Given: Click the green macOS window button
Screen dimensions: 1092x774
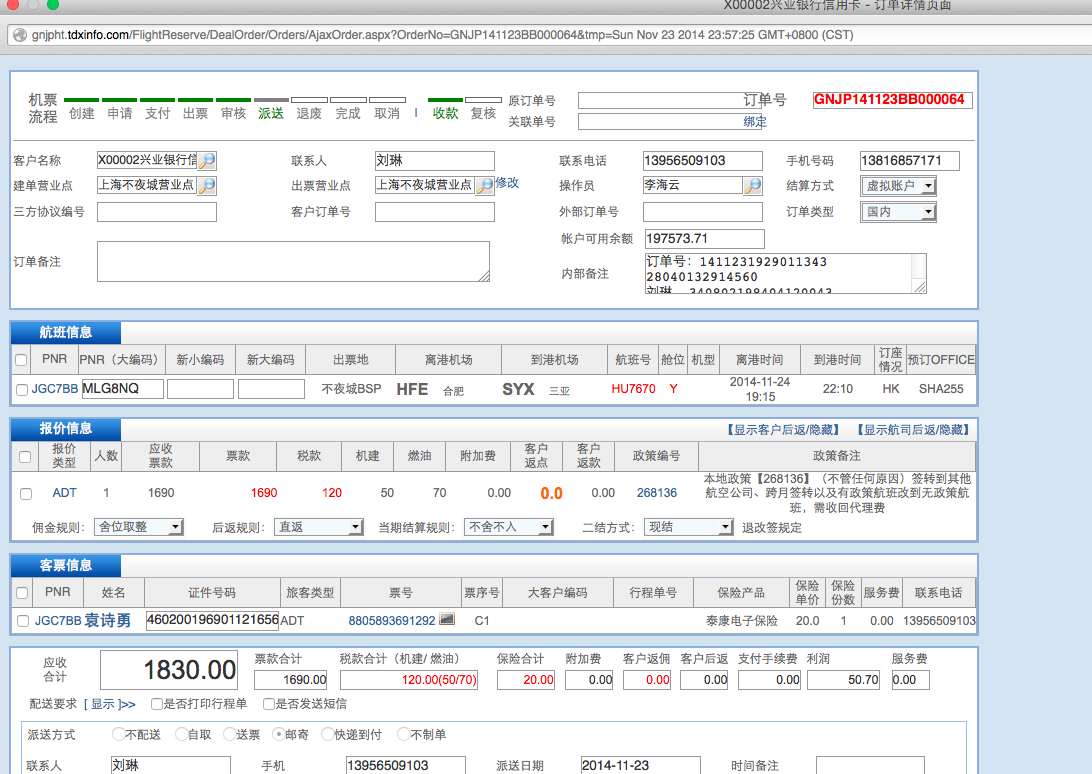Looking at the screenshot, I should (53, 4).
